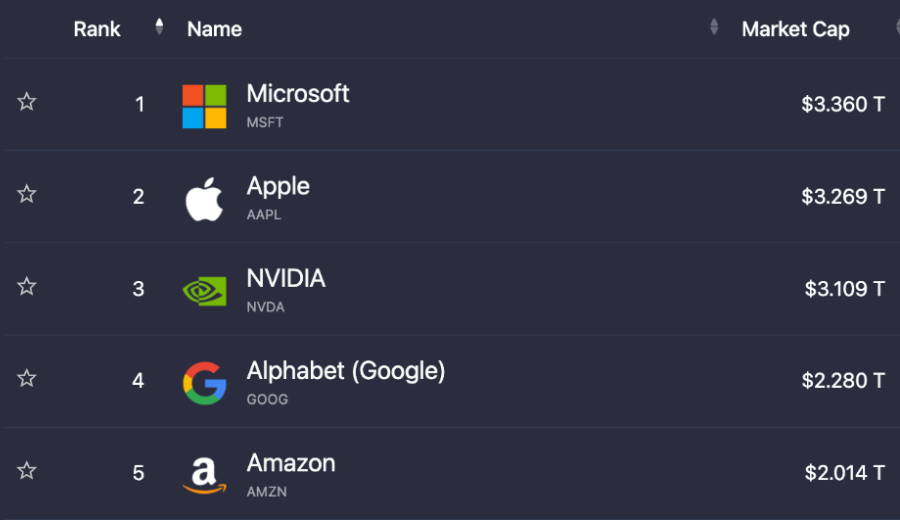Sort by Rank using the arrow icon
Screen dimensions: 900x520
pyautogui.click(x=159, y=26)
